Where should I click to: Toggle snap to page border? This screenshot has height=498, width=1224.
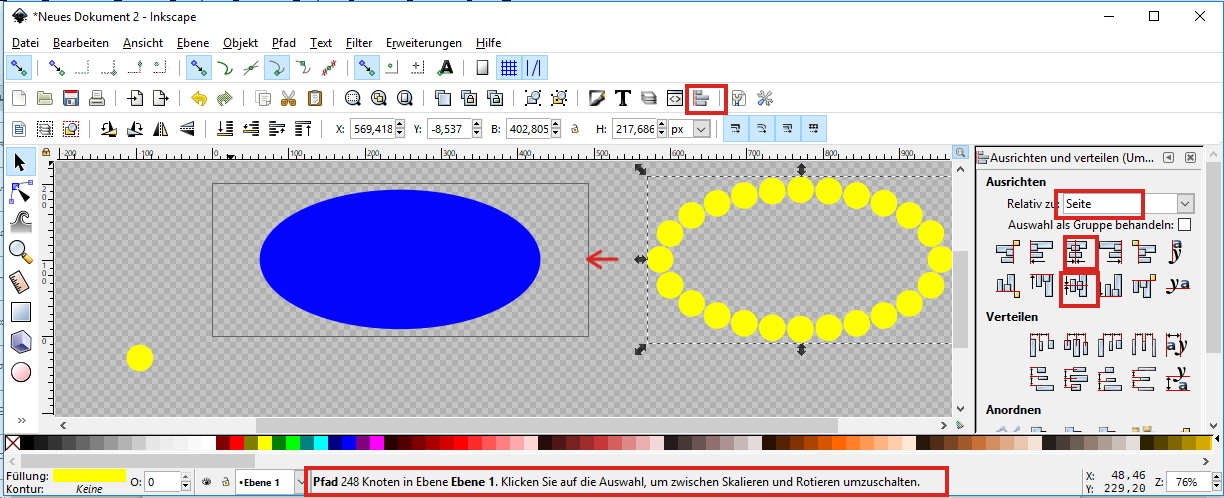click(x=482, y=68)
